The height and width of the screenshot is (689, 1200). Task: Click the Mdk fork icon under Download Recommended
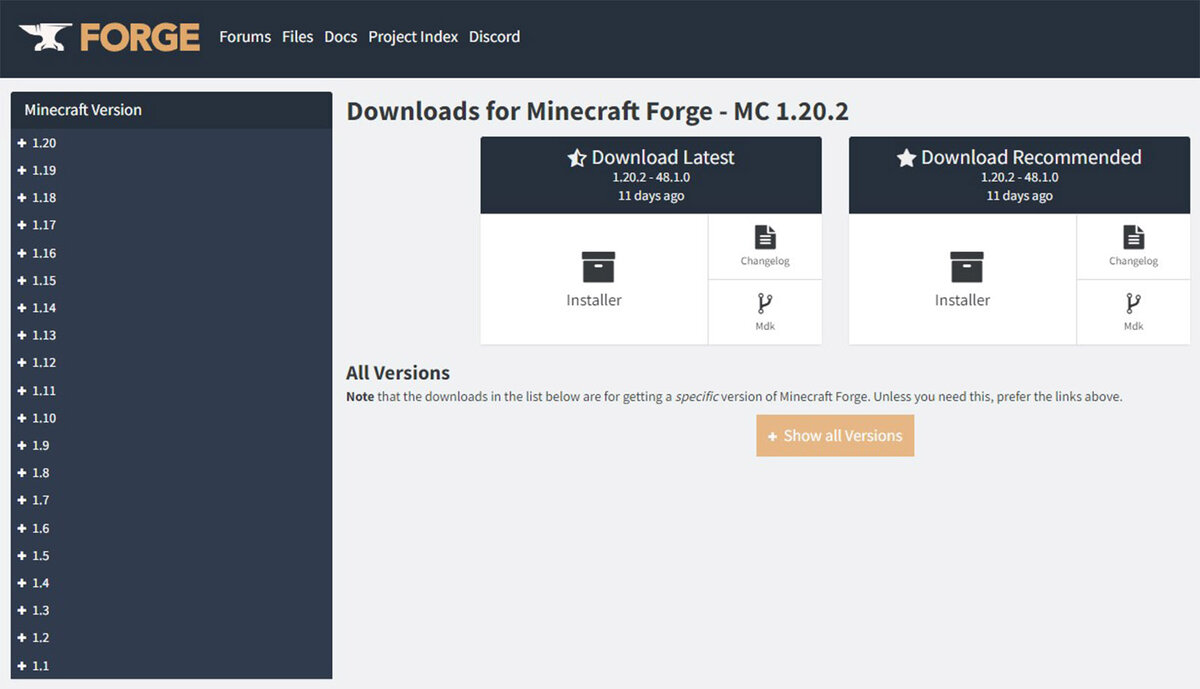(1133, 303)
